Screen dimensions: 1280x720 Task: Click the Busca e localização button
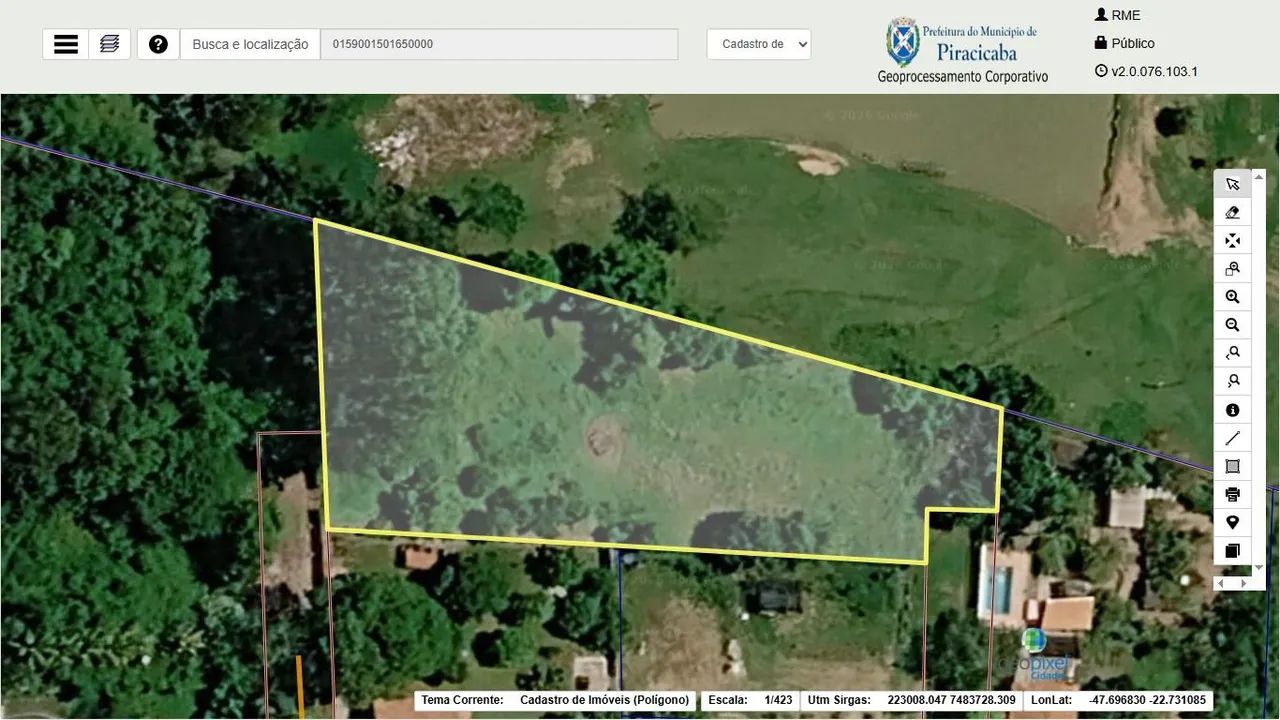coord(250,44)
